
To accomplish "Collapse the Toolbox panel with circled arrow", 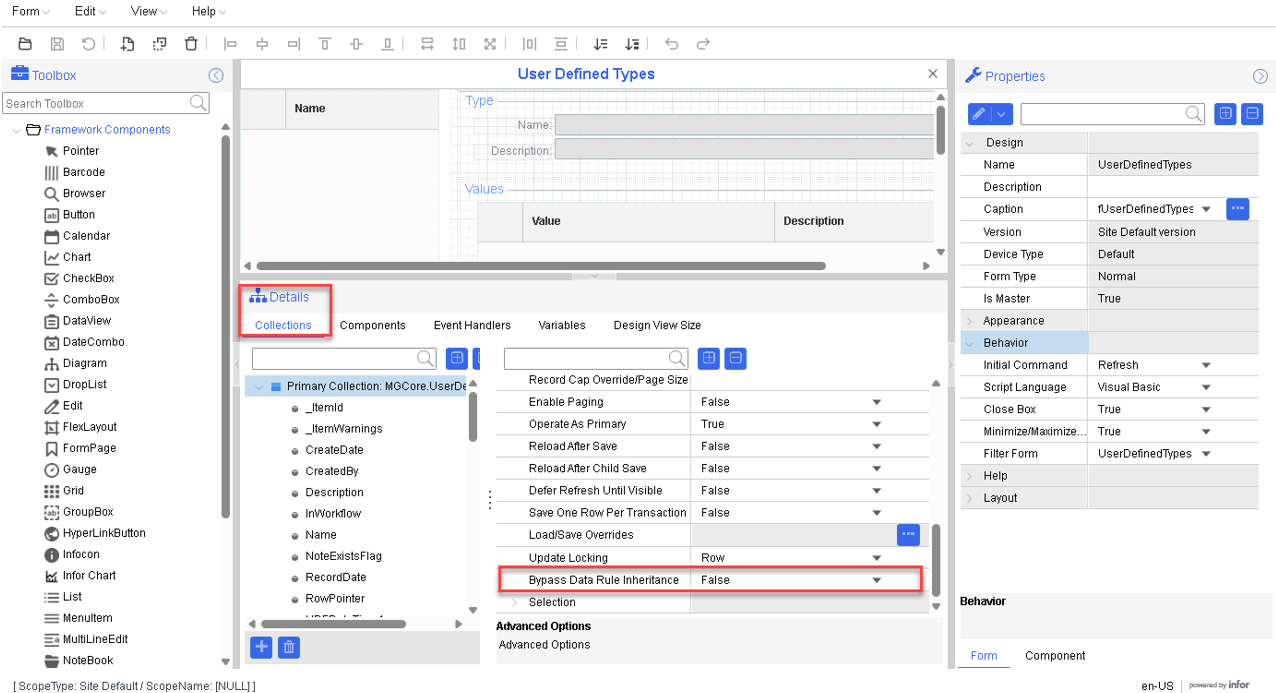I will 216,76.
